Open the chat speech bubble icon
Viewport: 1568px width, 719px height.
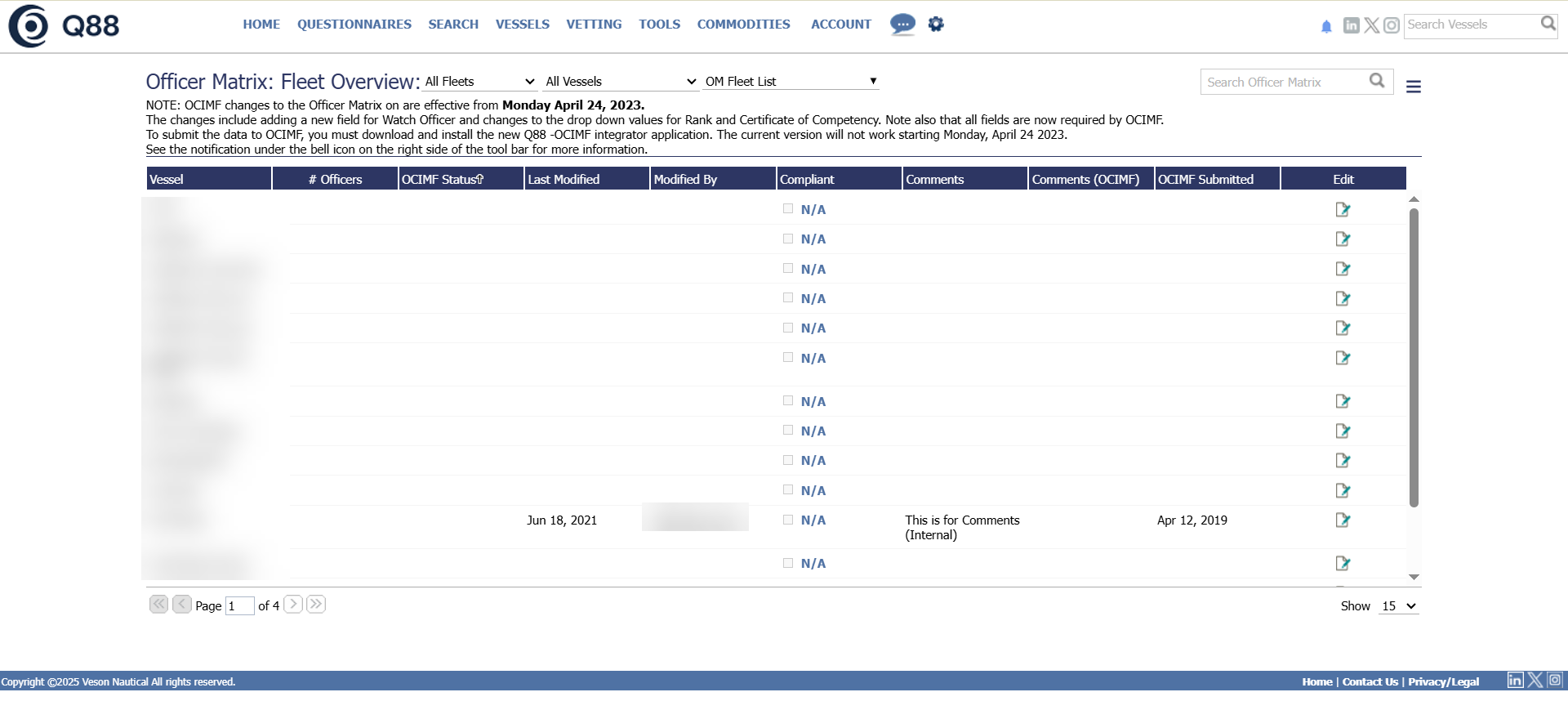902,25
